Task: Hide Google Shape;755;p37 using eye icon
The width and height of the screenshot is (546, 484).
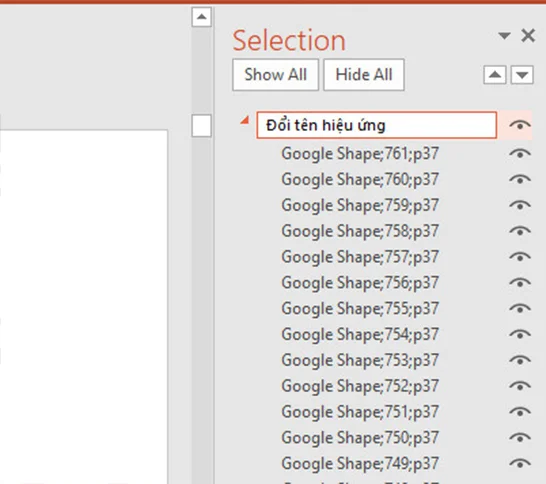Action: pyautogui.click(x=520, y=308)
